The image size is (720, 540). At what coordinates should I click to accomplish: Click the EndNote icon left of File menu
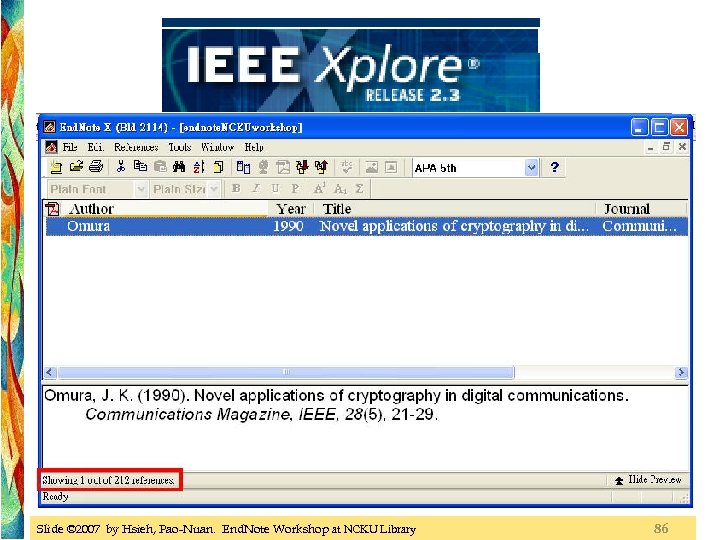pyautogui.click(x=51, y=147)
